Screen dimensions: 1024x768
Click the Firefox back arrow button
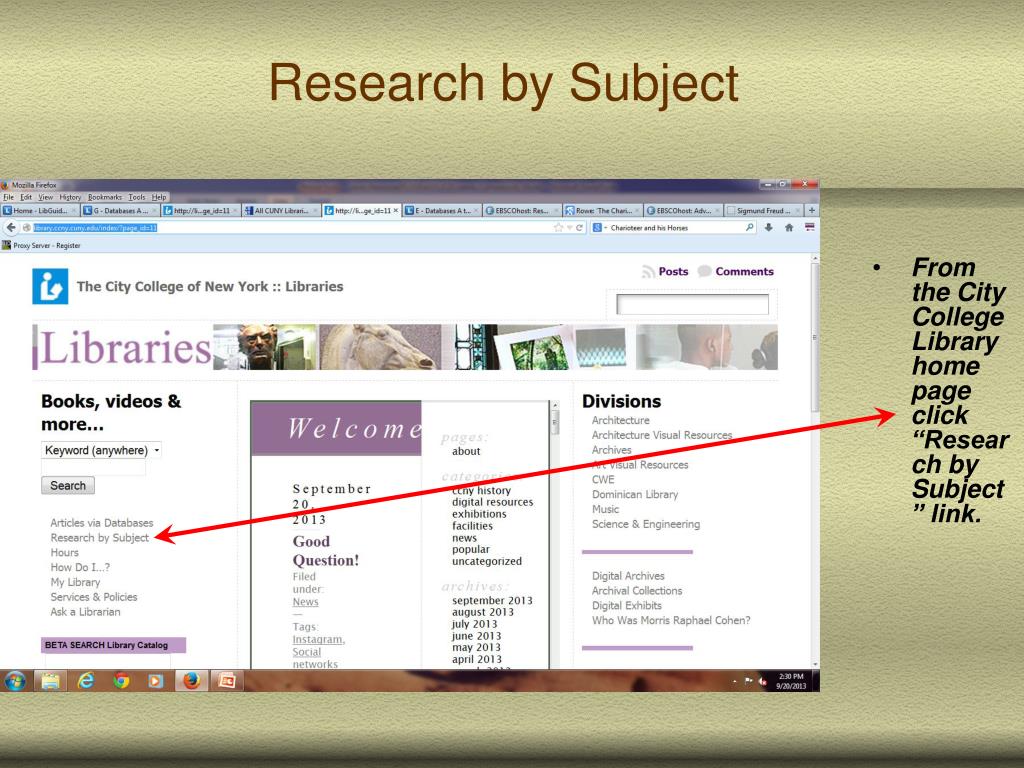11,227
